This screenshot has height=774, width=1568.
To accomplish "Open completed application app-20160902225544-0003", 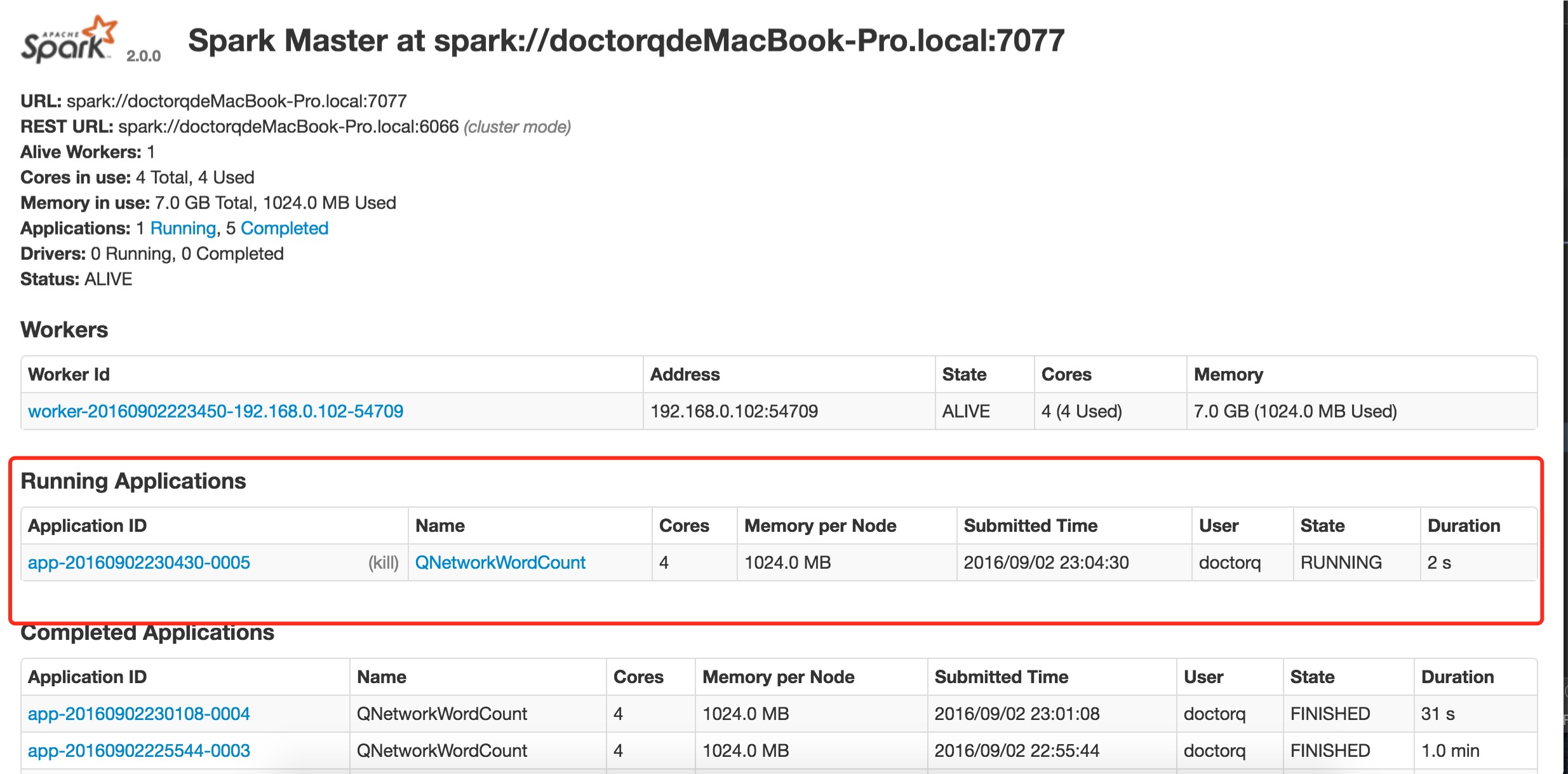I will pyautogui.click(x=138, y=750).
